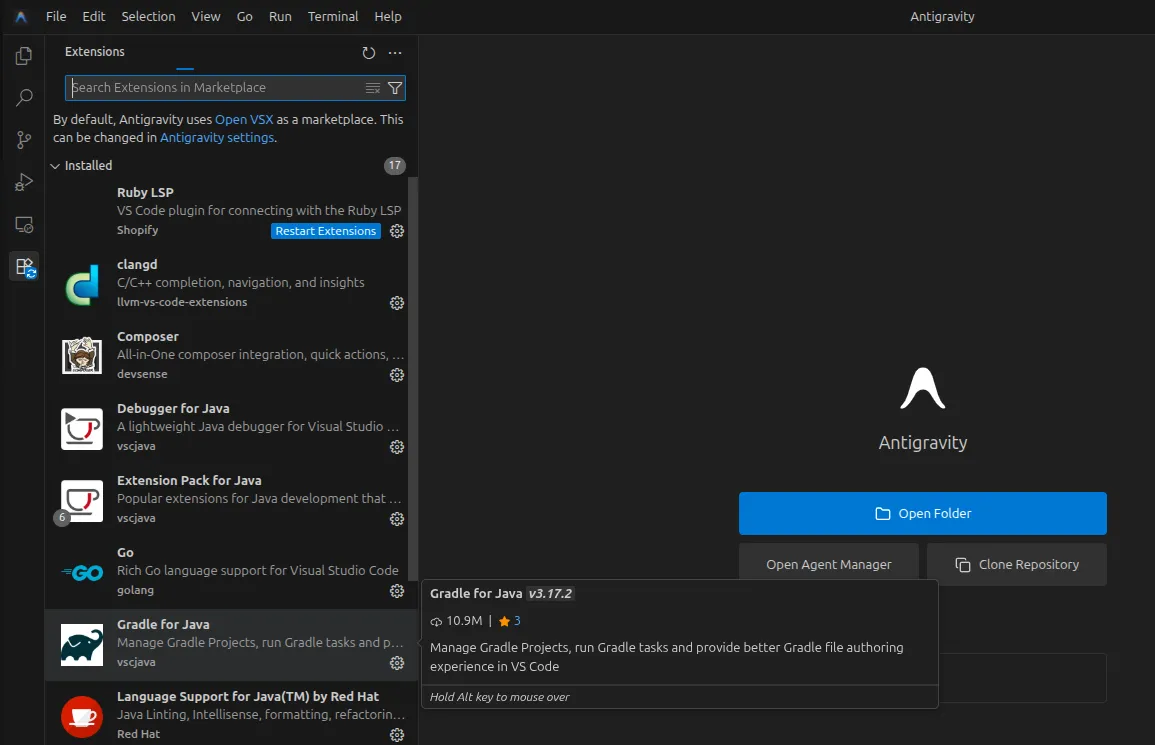Click the Debugger for Java logo
Screen dimensions: 1155x745
82,428
